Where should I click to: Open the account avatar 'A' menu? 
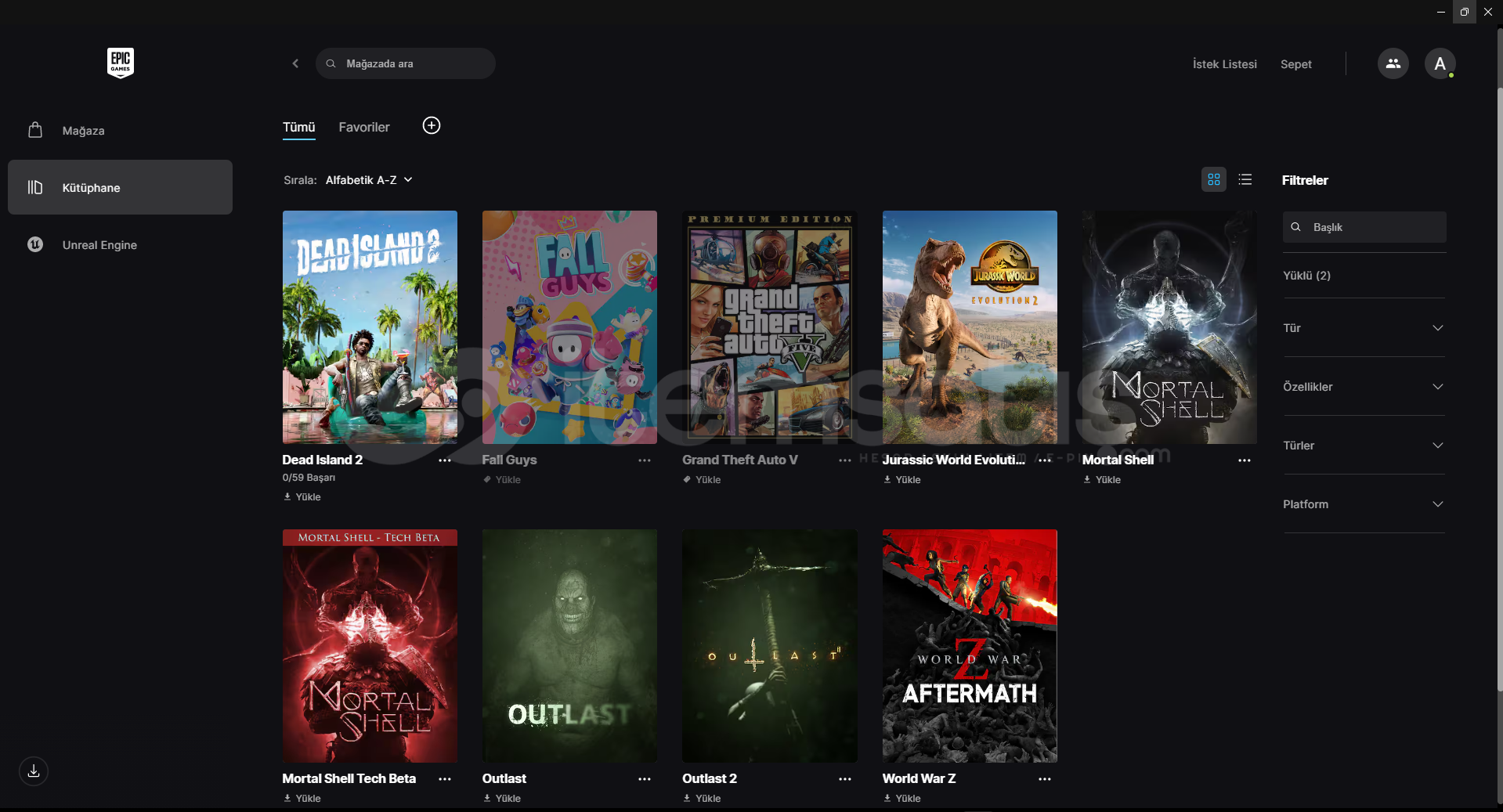tap(1440, 63)
